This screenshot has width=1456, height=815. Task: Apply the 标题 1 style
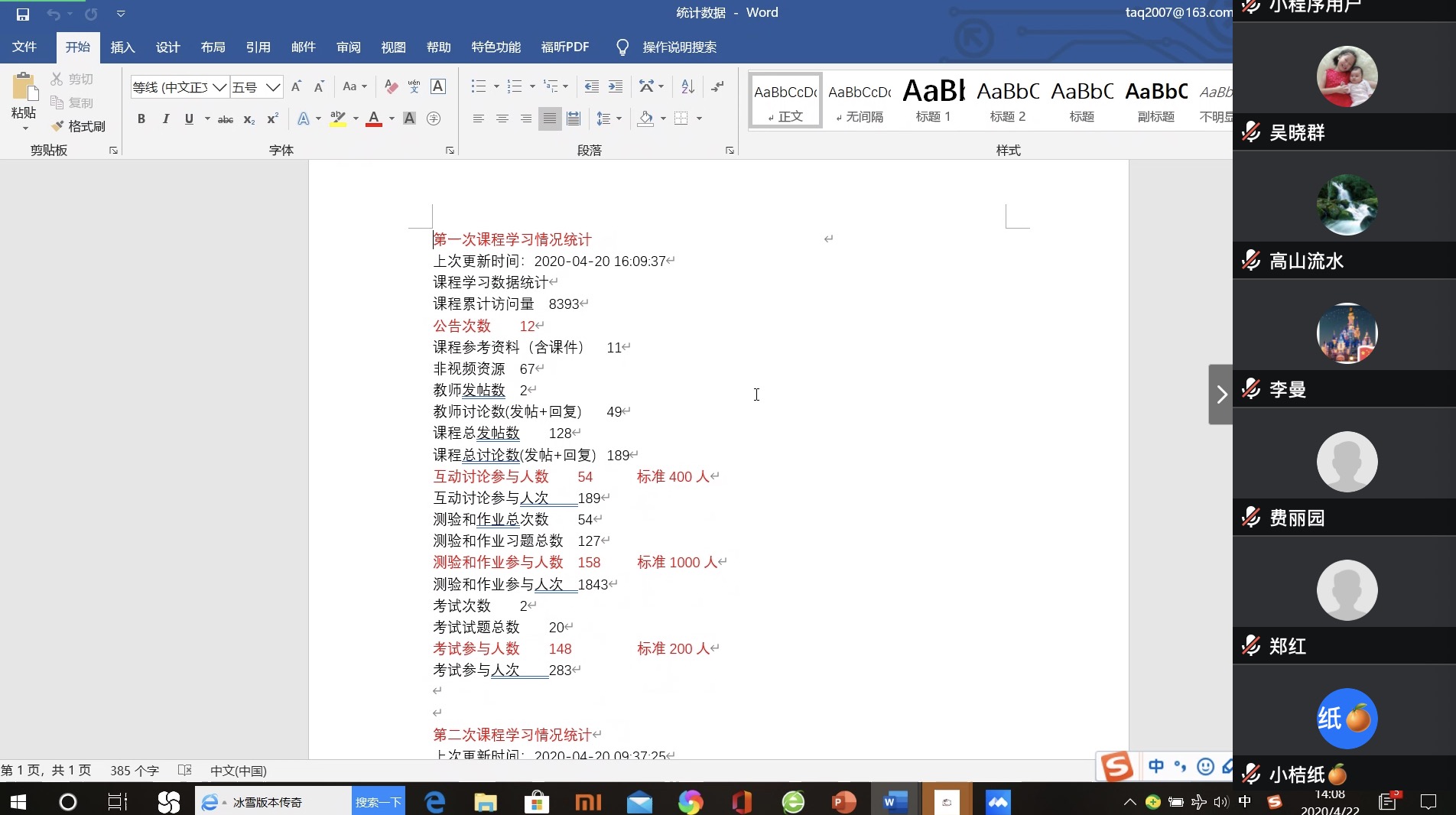point(933,101)
